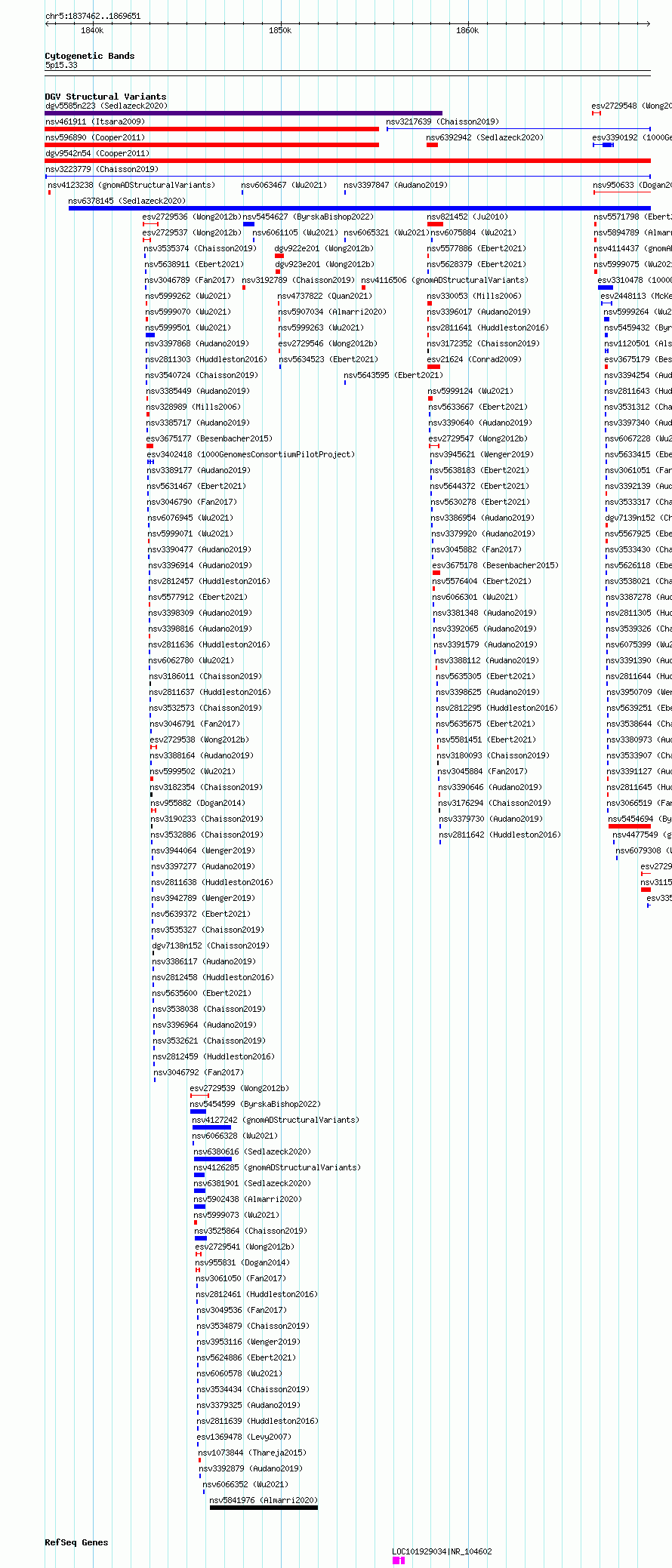
Task: Open esv2729536 (Wong2012b) variant
Action: click(192, 217)
